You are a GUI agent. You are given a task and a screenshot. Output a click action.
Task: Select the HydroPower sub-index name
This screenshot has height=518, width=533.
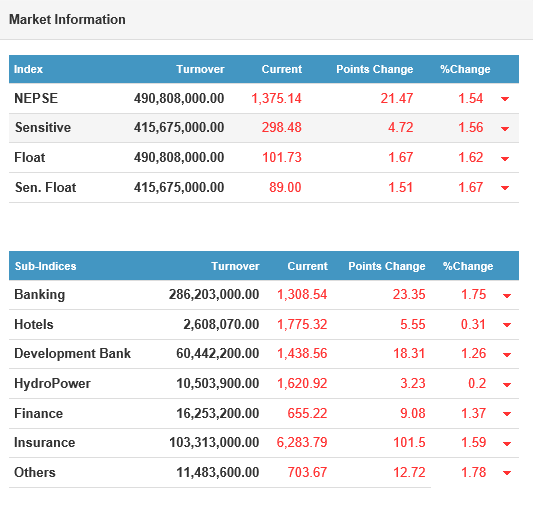coord(52,384)
